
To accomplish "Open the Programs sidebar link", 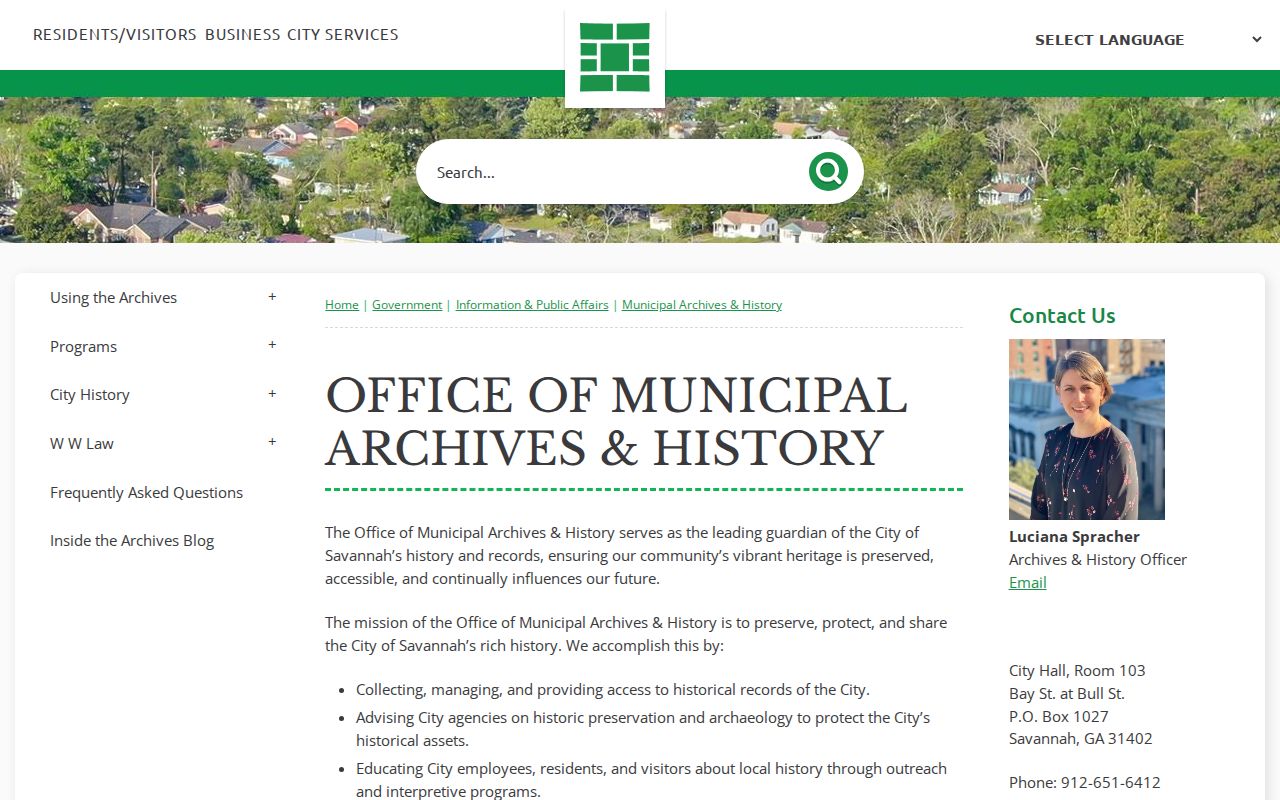I will point(83,346).
